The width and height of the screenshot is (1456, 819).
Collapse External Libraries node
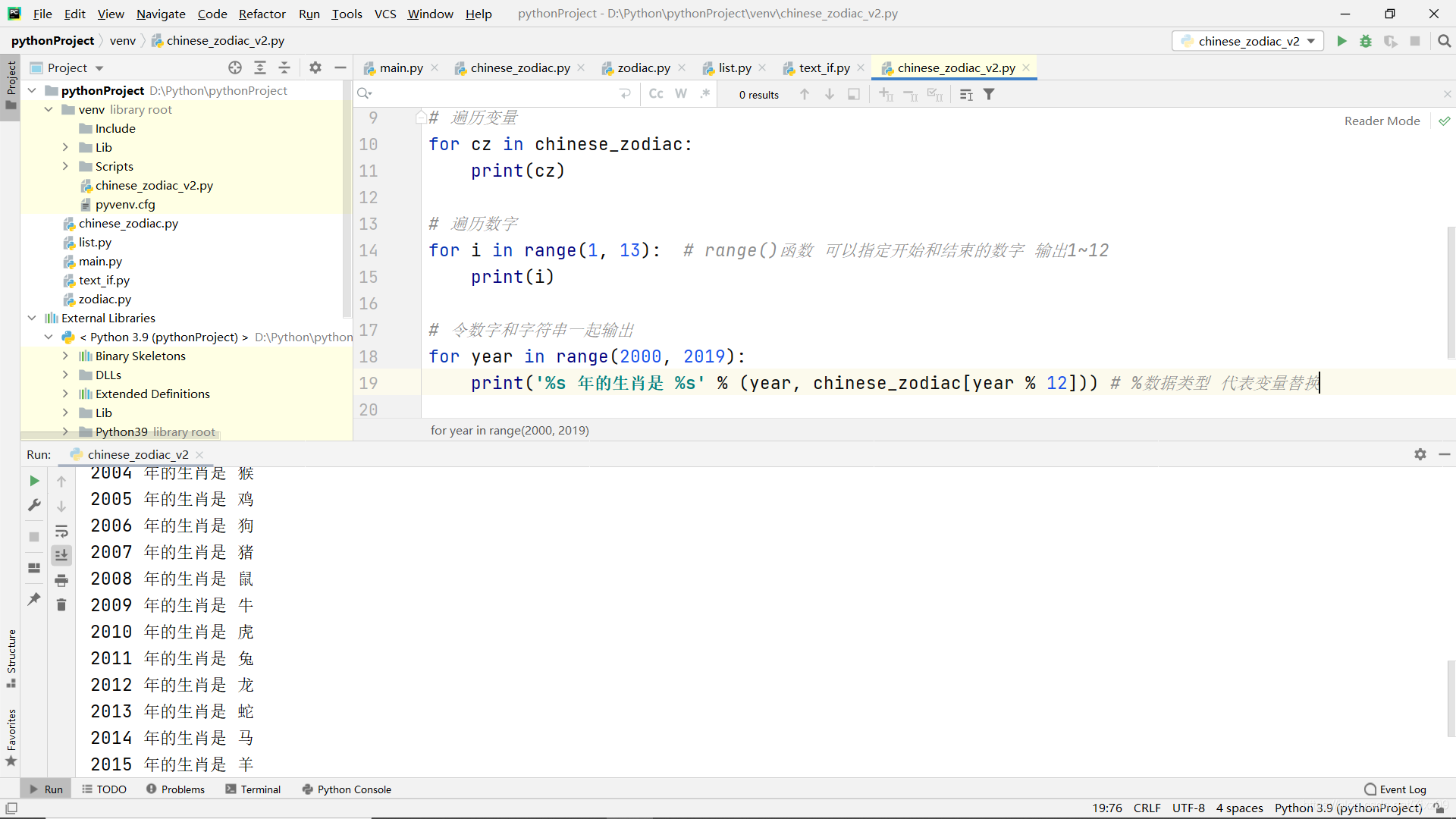pyautogui.click(x=32, y=318)
